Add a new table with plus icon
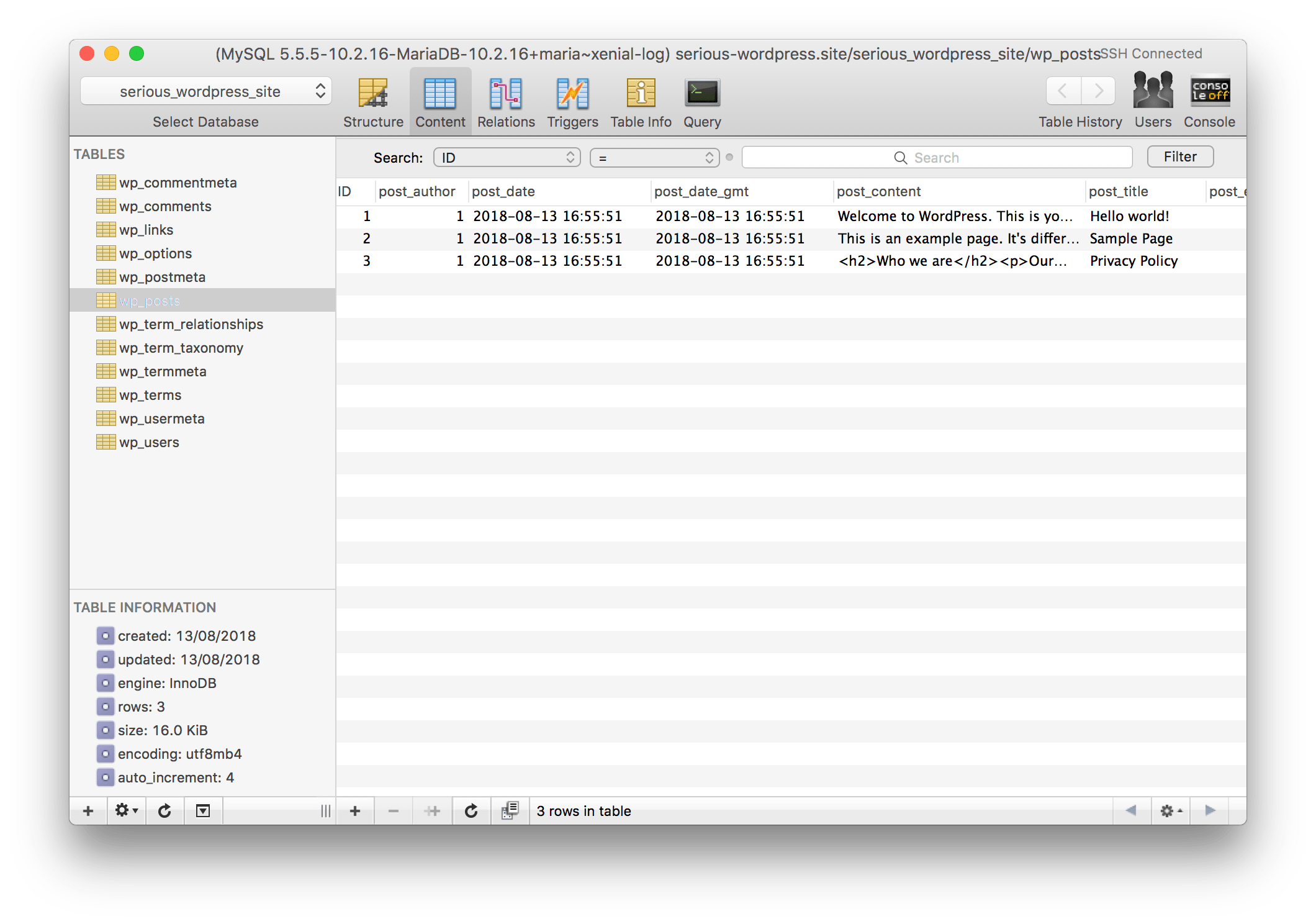1316x924 pixels. (88, 811)
